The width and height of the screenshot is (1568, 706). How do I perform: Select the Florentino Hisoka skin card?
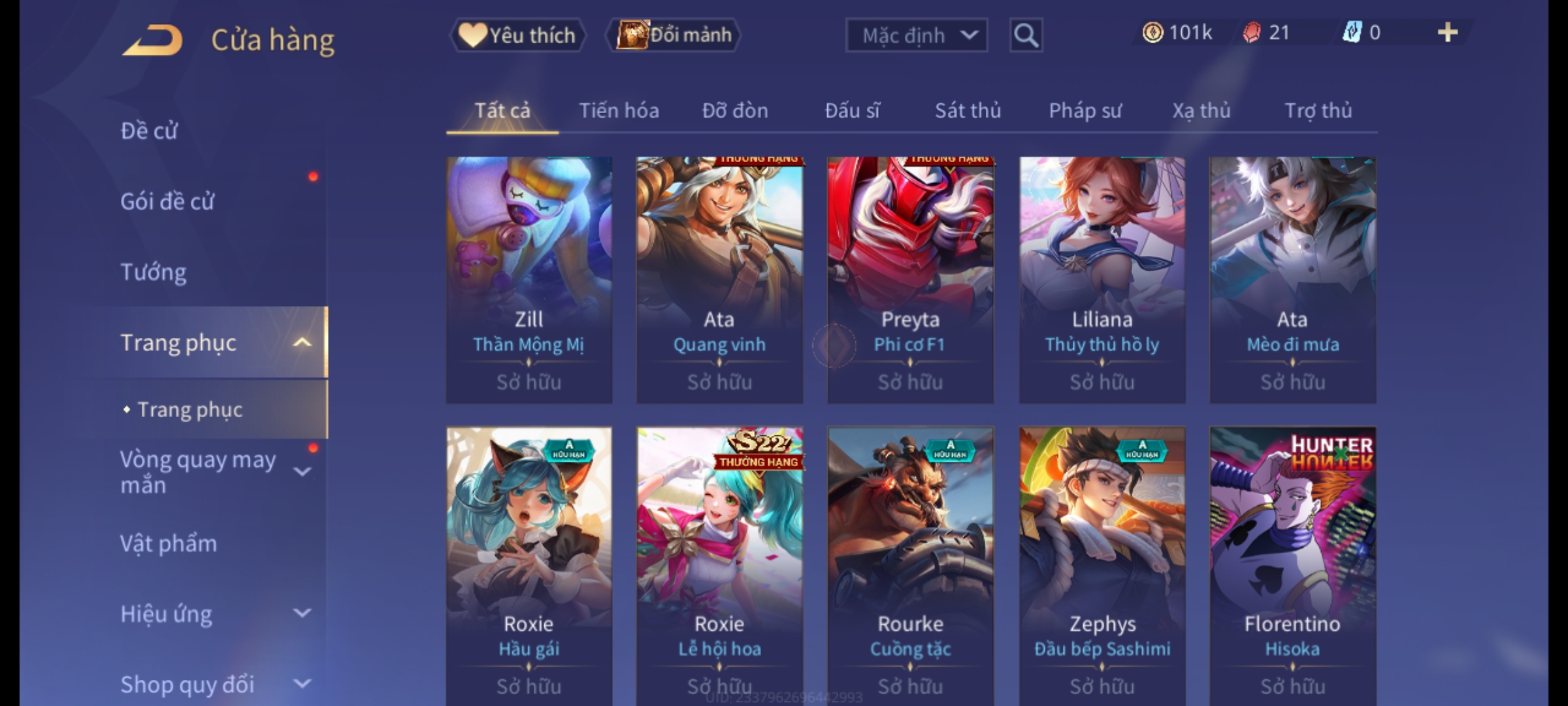[1292, 566]
